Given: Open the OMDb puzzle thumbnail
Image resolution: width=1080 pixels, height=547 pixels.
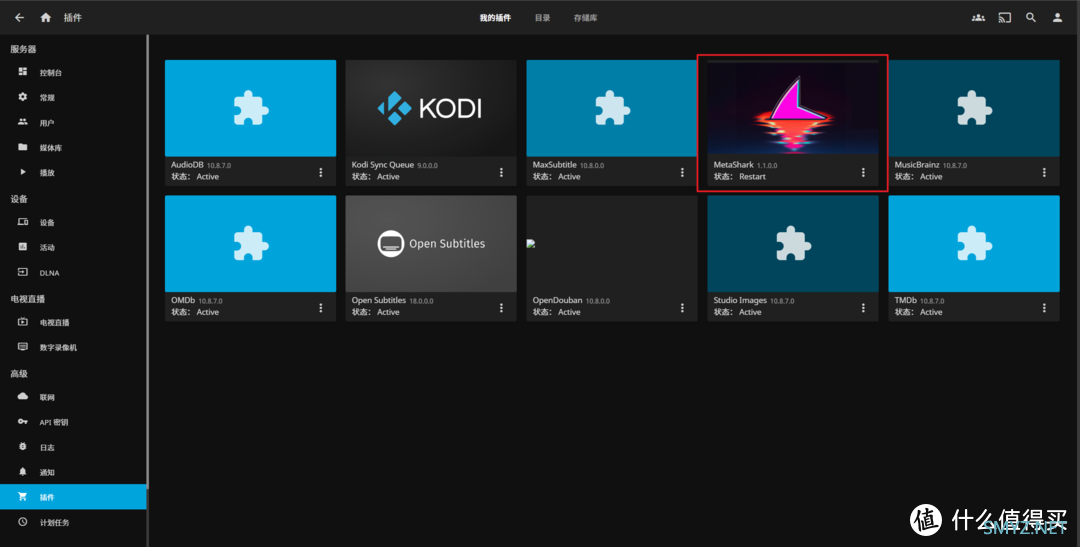Looking at the screenshot, I should pos(251,244).
